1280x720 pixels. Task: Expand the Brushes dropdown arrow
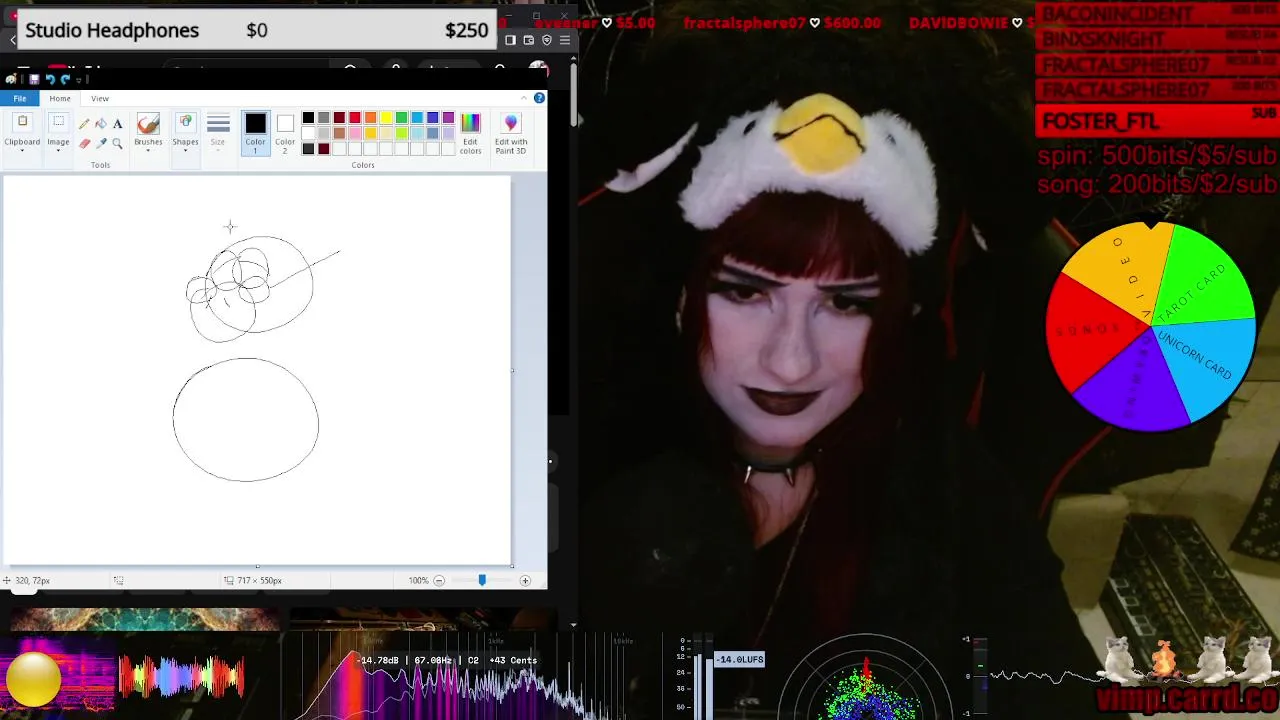pyautogui.click(x=148, y=151)
